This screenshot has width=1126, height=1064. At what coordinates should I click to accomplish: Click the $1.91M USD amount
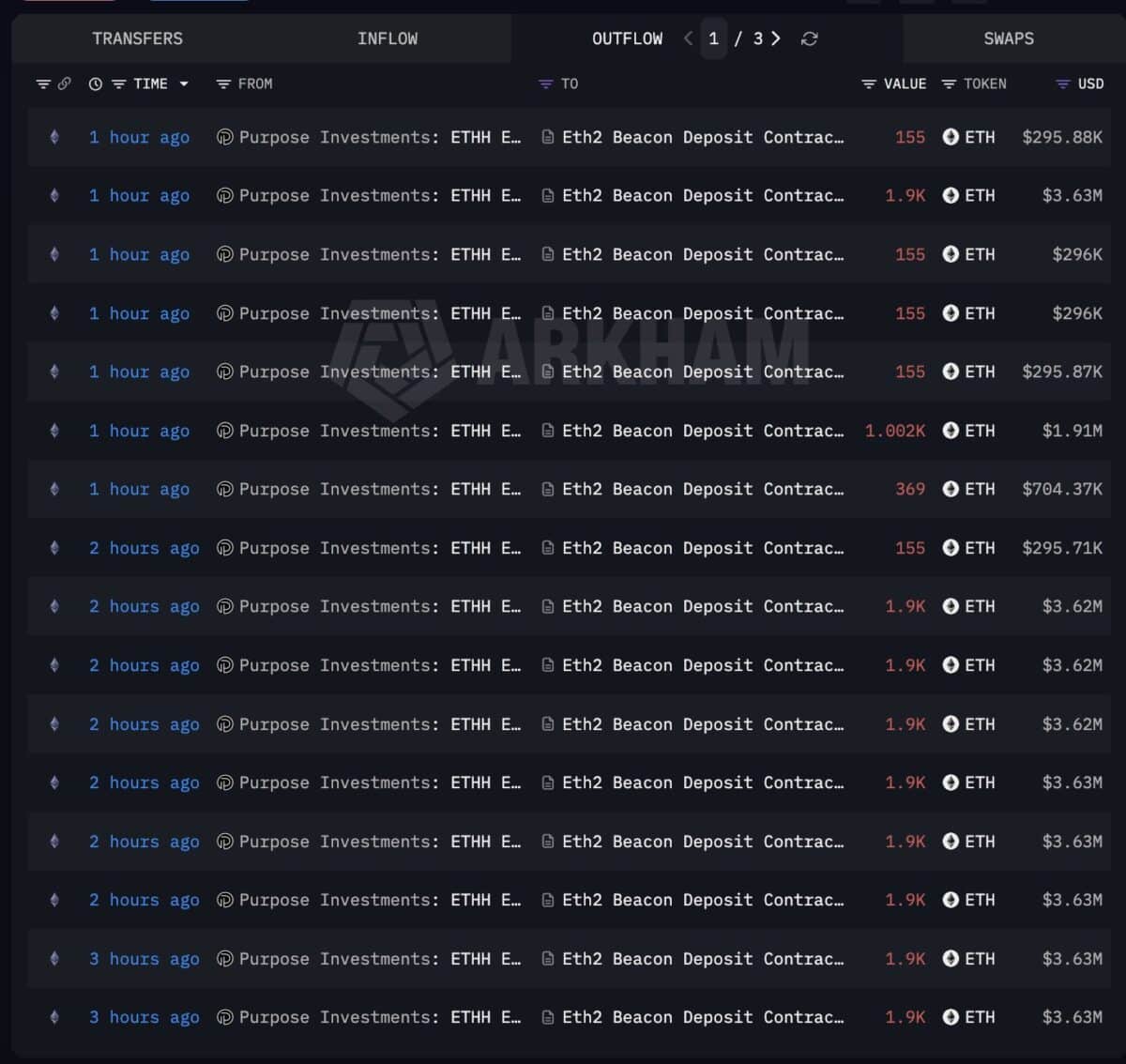(x=1073, y=431)
